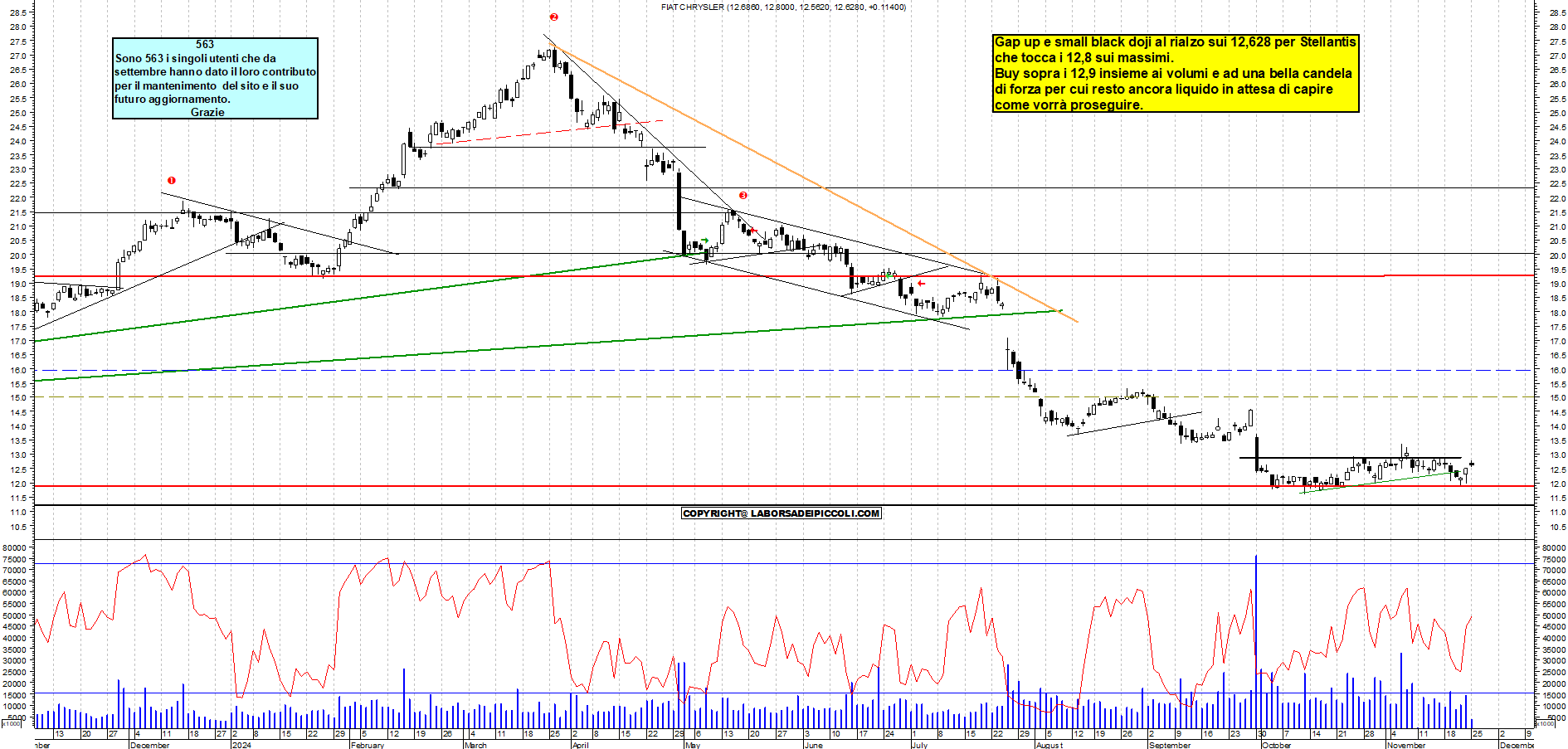This screenshot has height=749, width=1568.
Task: Click the 'Sono 563 i singoli utenti' line
Action: pyautogui.click(x=196, y=58)
